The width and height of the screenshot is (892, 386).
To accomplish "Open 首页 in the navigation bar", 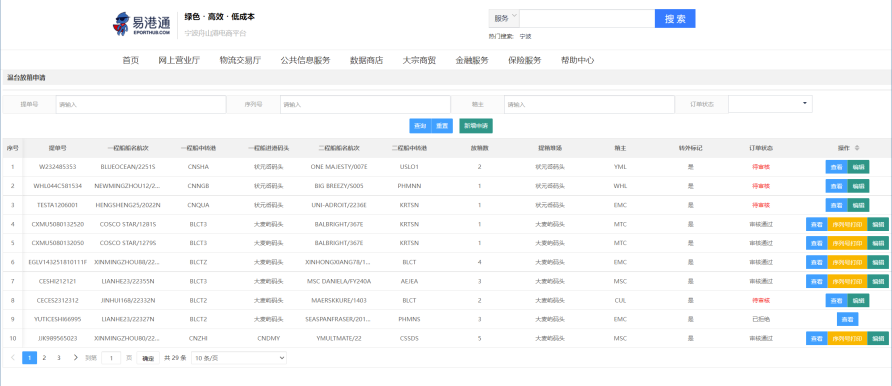I will [131, 60].
